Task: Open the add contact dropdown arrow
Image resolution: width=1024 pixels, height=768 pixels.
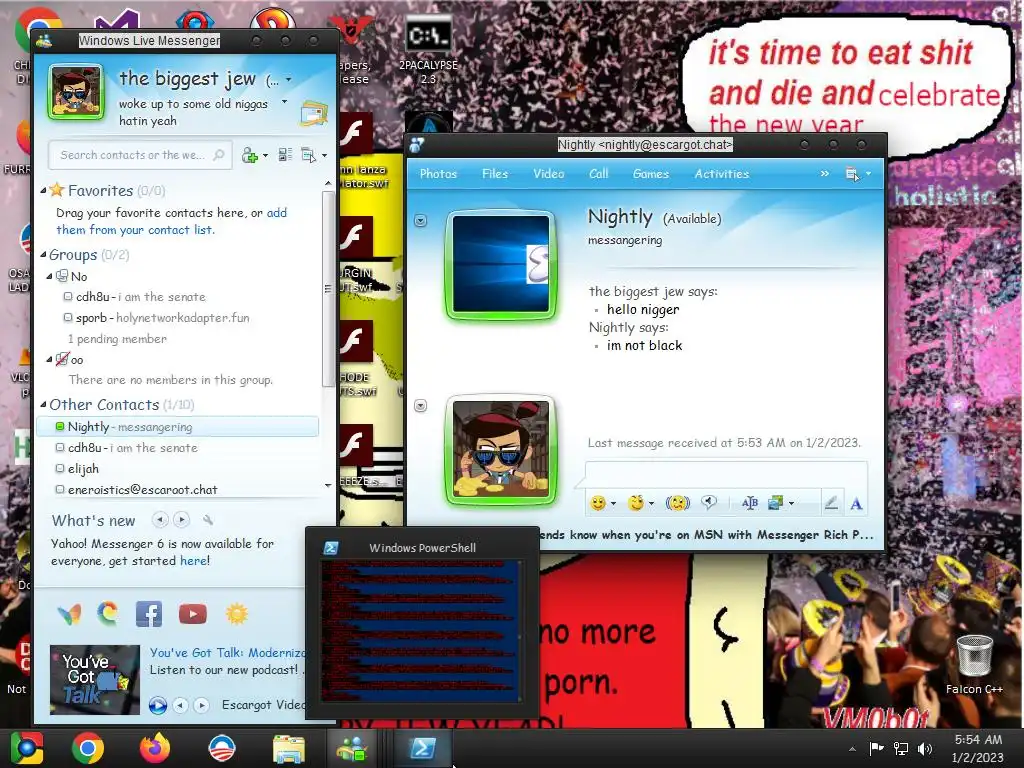Action: click(265, 155)
